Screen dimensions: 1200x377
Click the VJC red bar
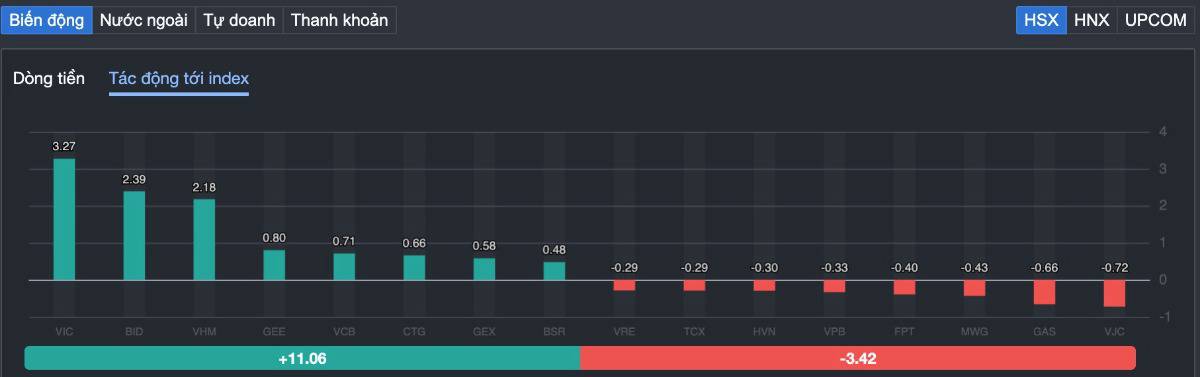(1114, 293)
